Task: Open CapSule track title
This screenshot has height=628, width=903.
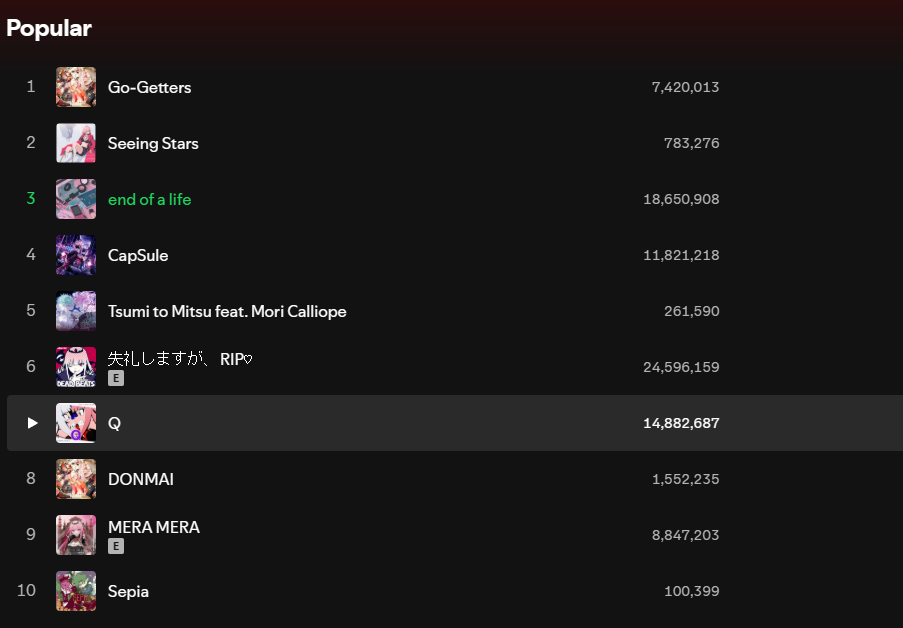Action: point(138,255)
